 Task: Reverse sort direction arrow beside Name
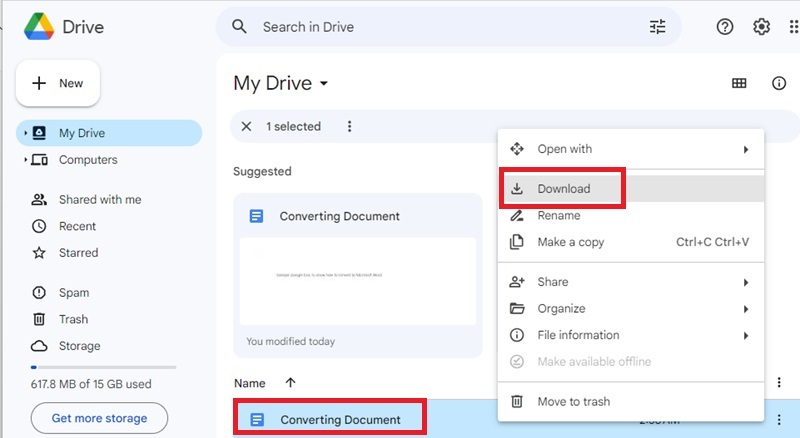(x=290, y=382)
